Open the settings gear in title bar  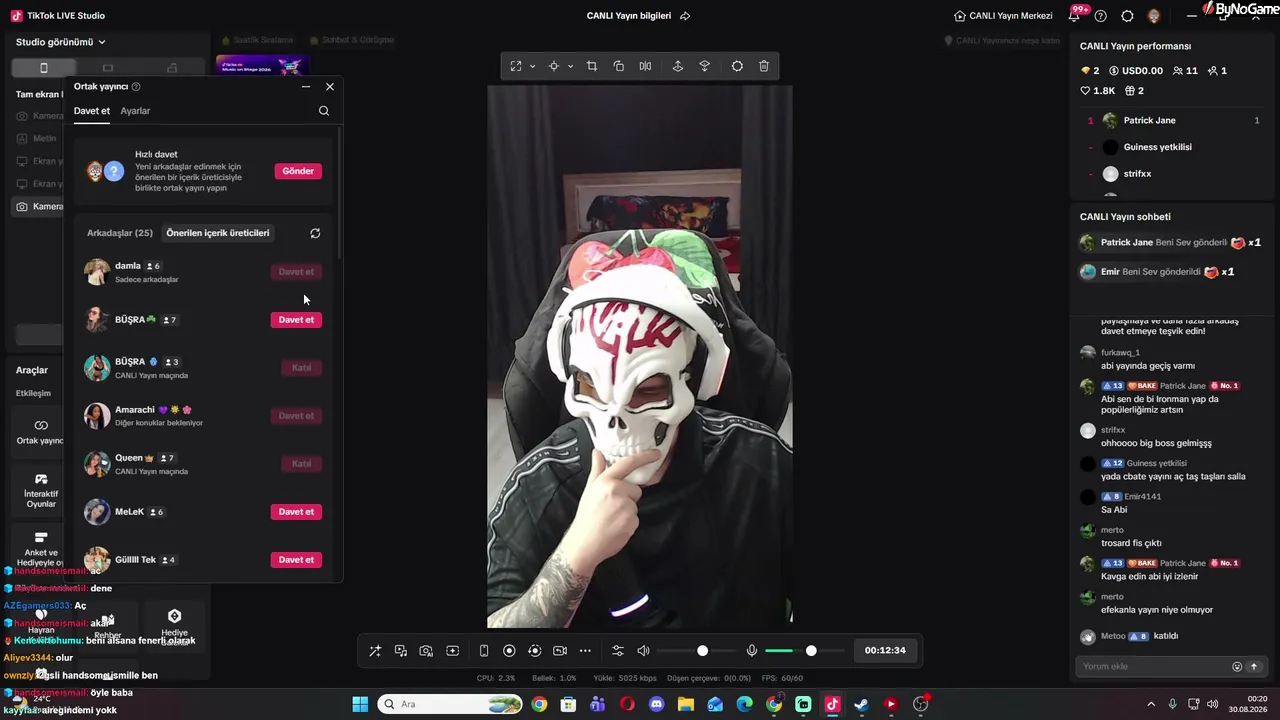1127,16
